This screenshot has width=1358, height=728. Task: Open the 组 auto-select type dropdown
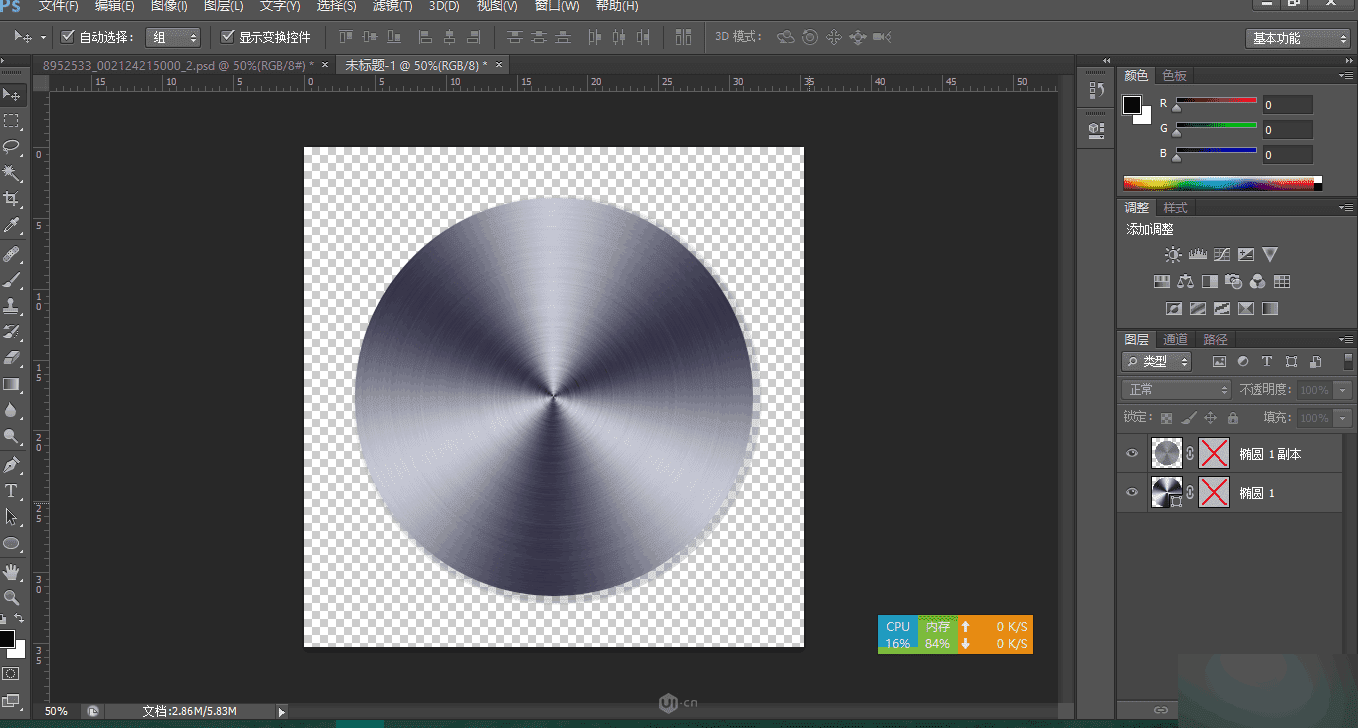[173, 37]
